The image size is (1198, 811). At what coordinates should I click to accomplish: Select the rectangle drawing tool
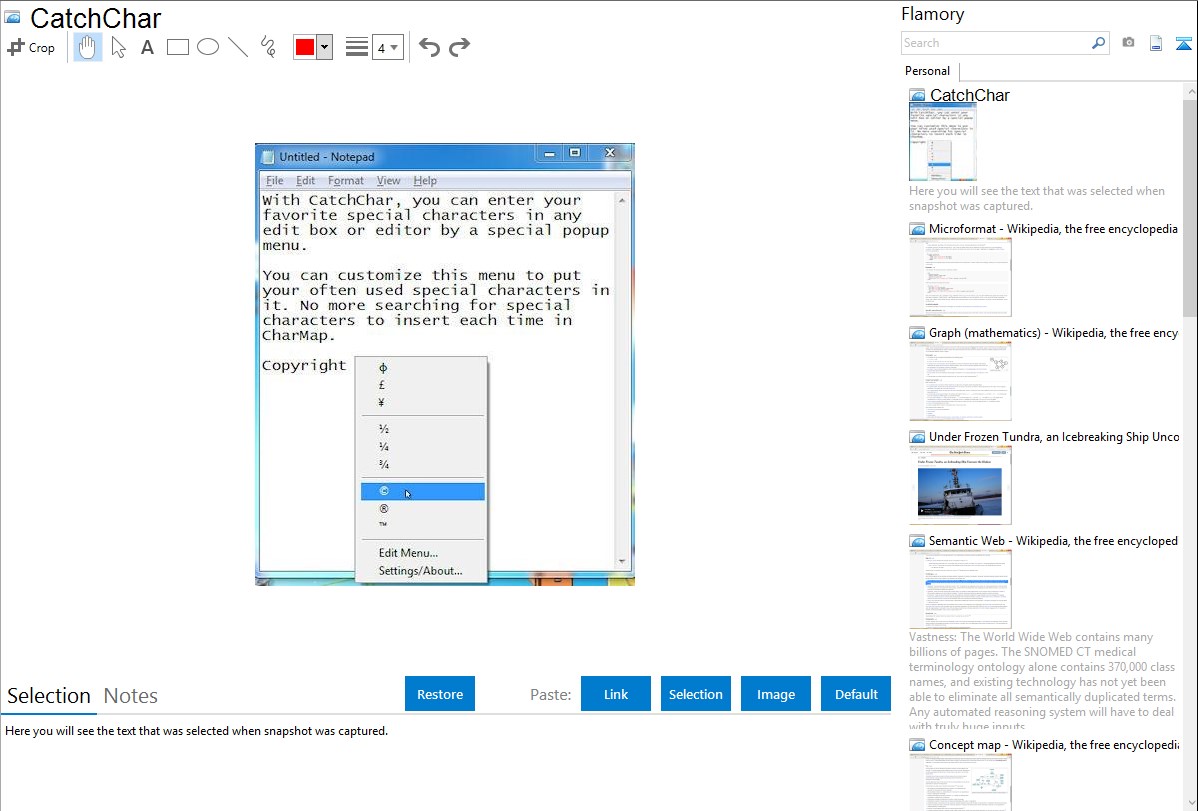(x=177, y=47)
